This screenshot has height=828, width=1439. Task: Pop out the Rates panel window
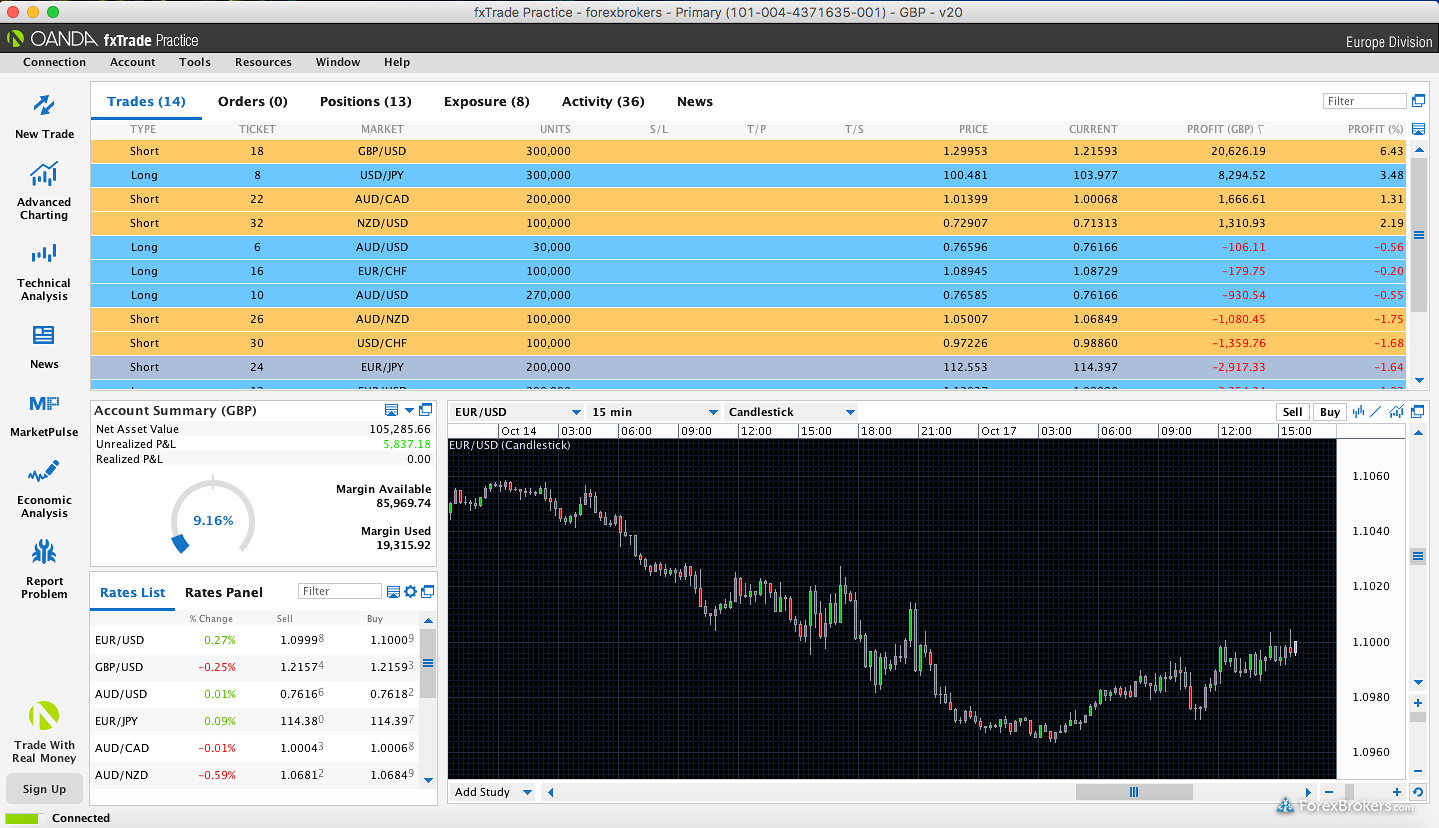(x=426, y=592)
